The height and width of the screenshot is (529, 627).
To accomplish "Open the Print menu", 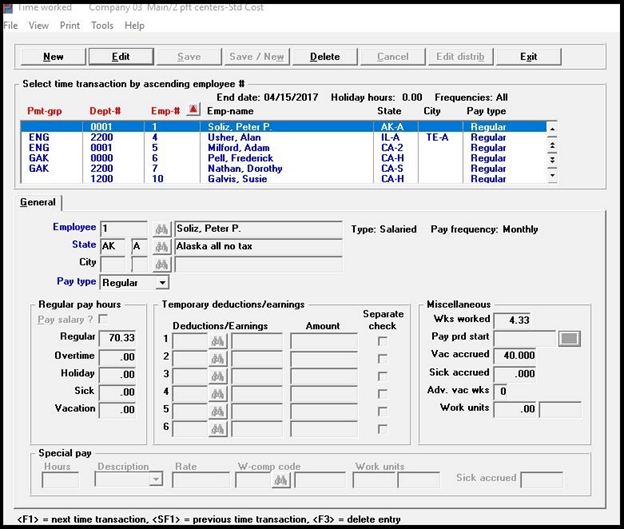I will coord(70,25).
